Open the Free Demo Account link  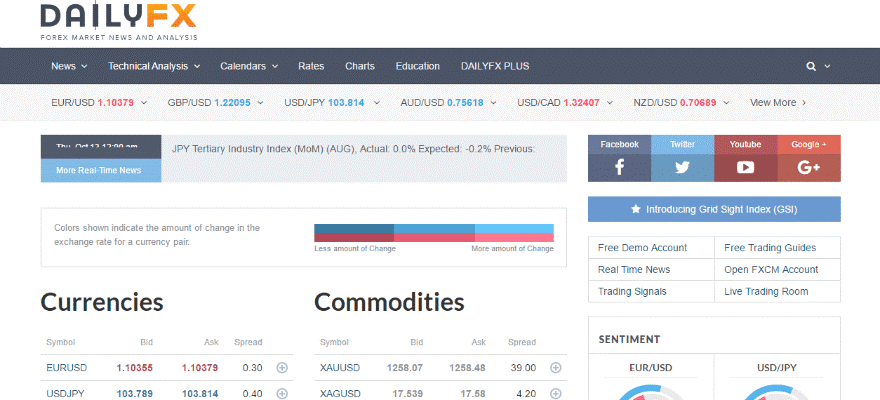(642, 248)
